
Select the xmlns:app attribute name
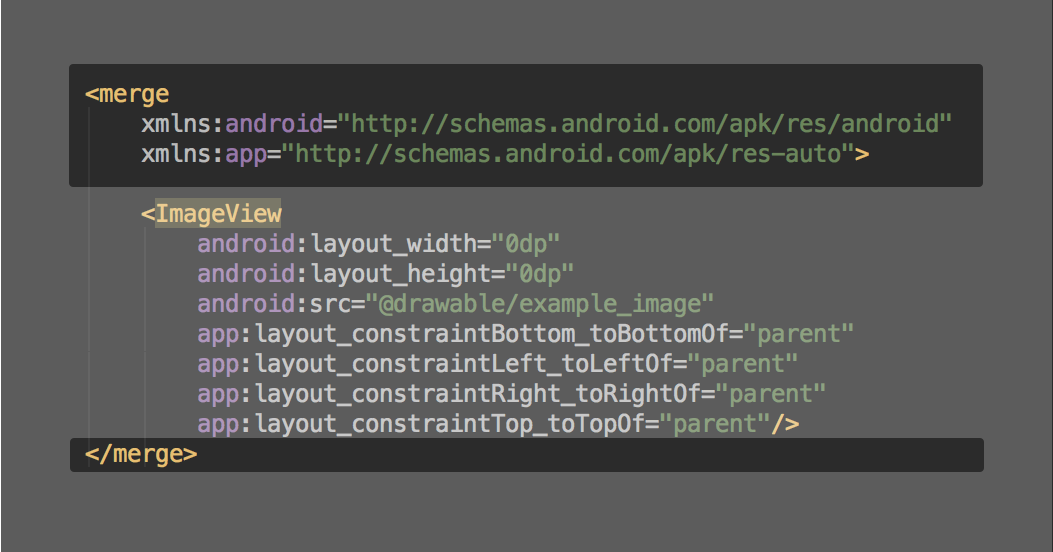click(204, 154)
